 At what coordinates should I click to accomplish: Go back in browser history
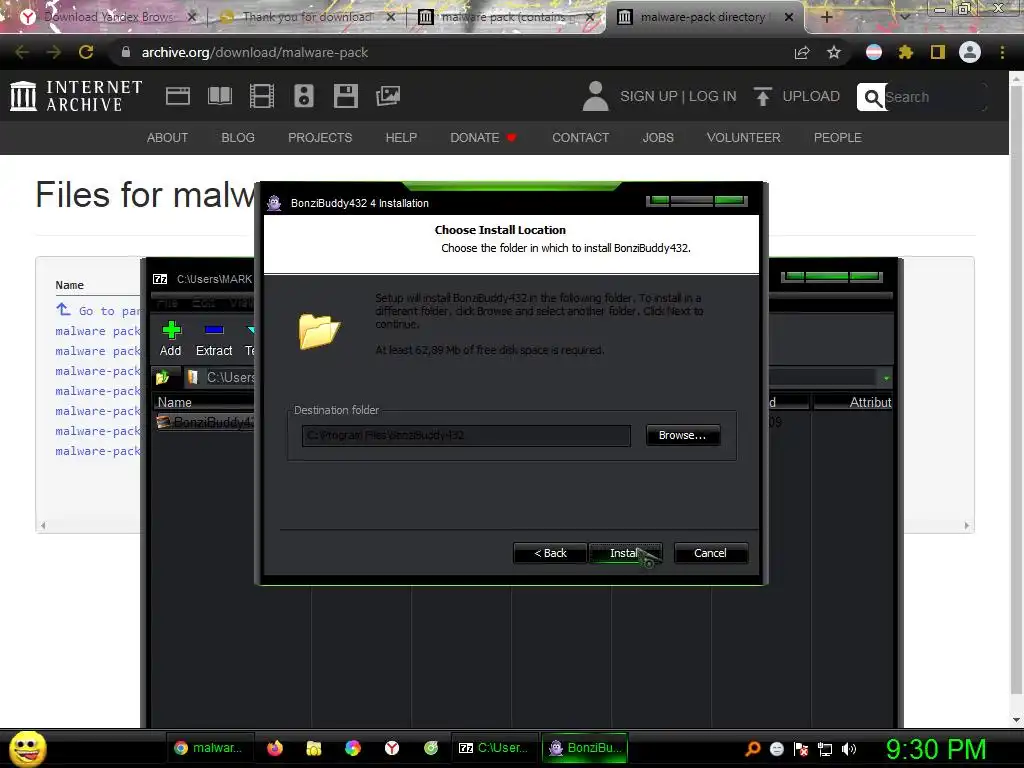[22, 52]
